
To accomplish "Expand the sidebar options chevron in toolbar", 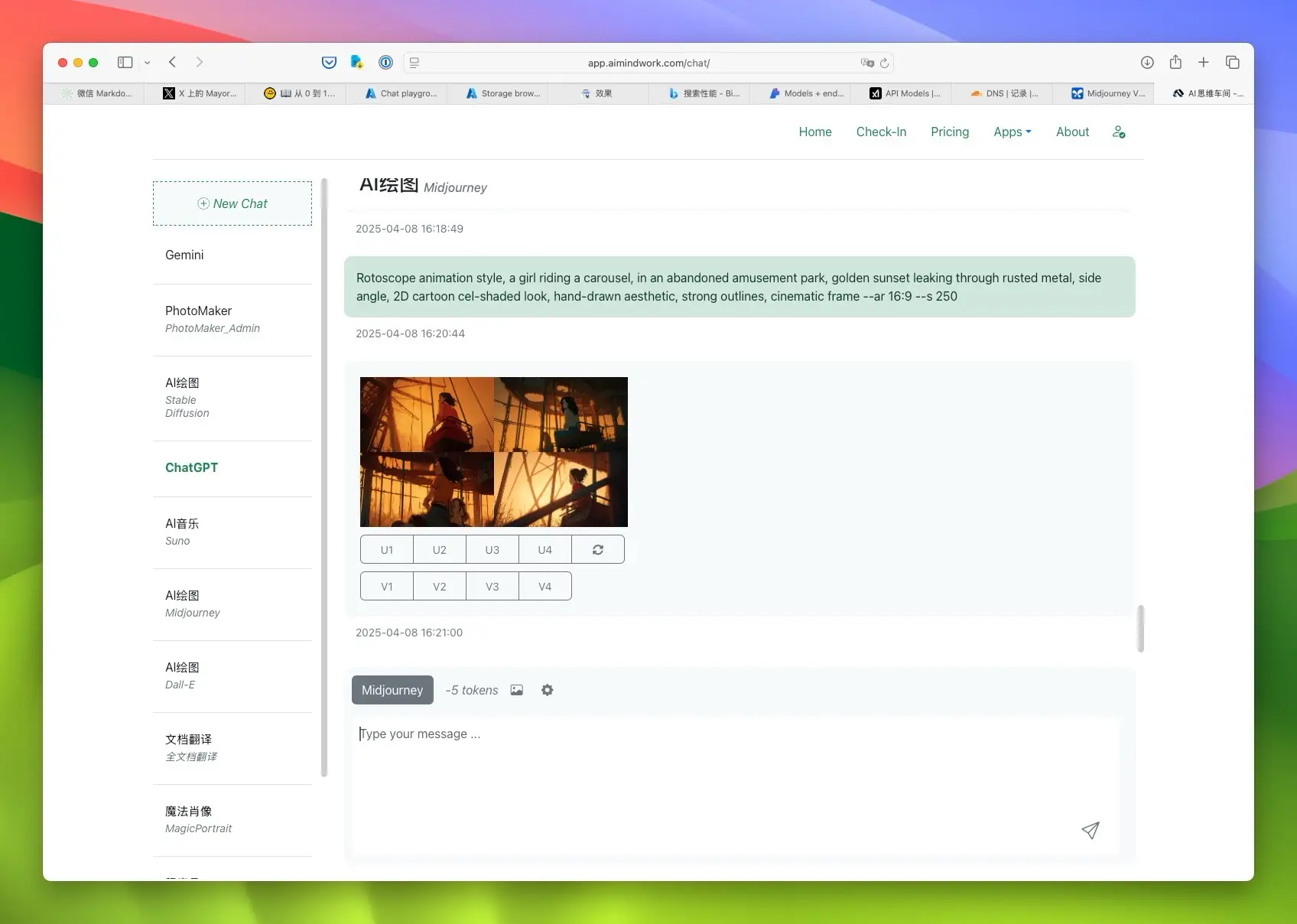I will [147, 63].
